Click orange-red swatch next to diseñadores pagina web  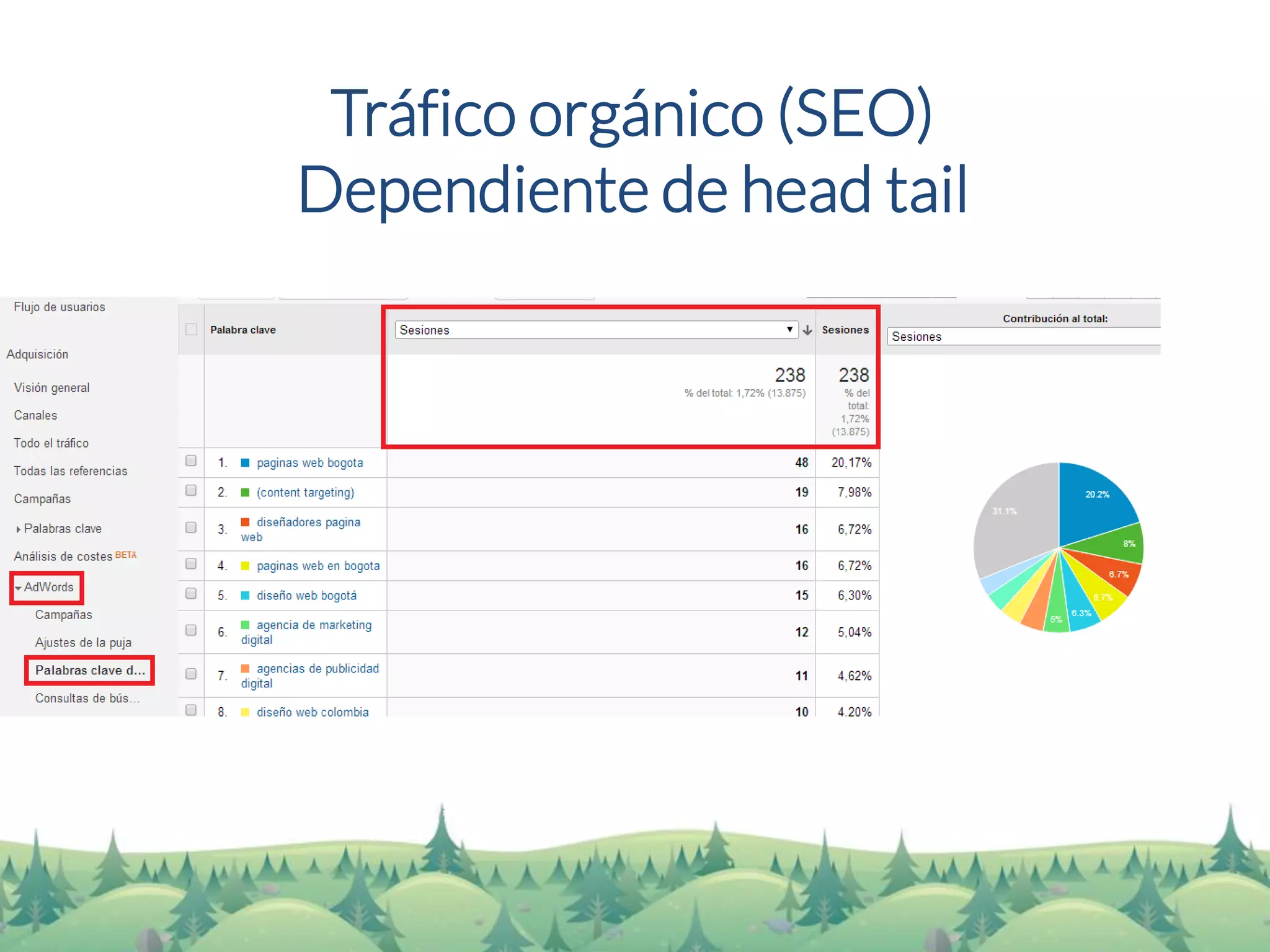(x=245, y=522)
